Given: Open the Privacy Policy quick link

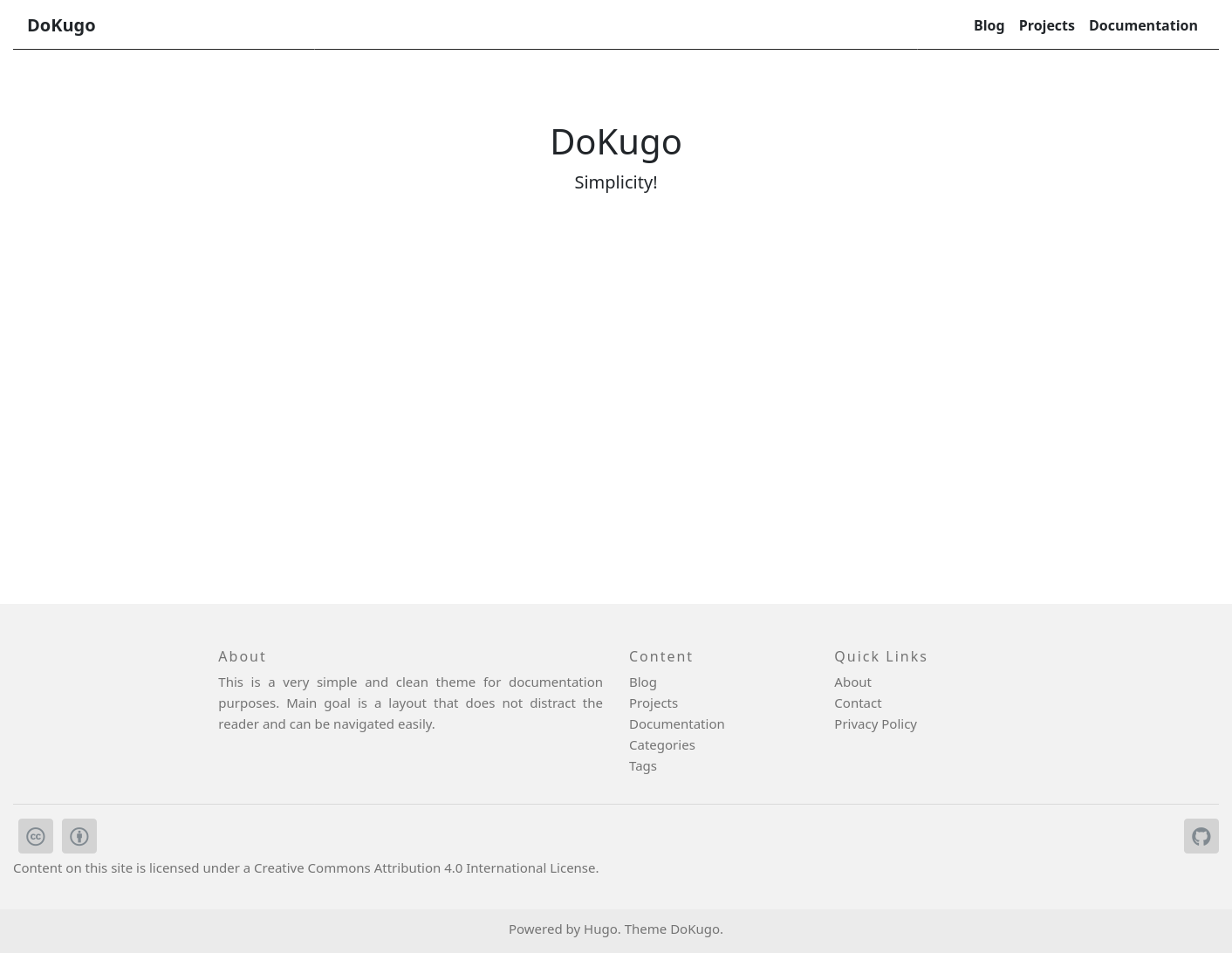Looking at the screenshot, I should click(875, 723).
